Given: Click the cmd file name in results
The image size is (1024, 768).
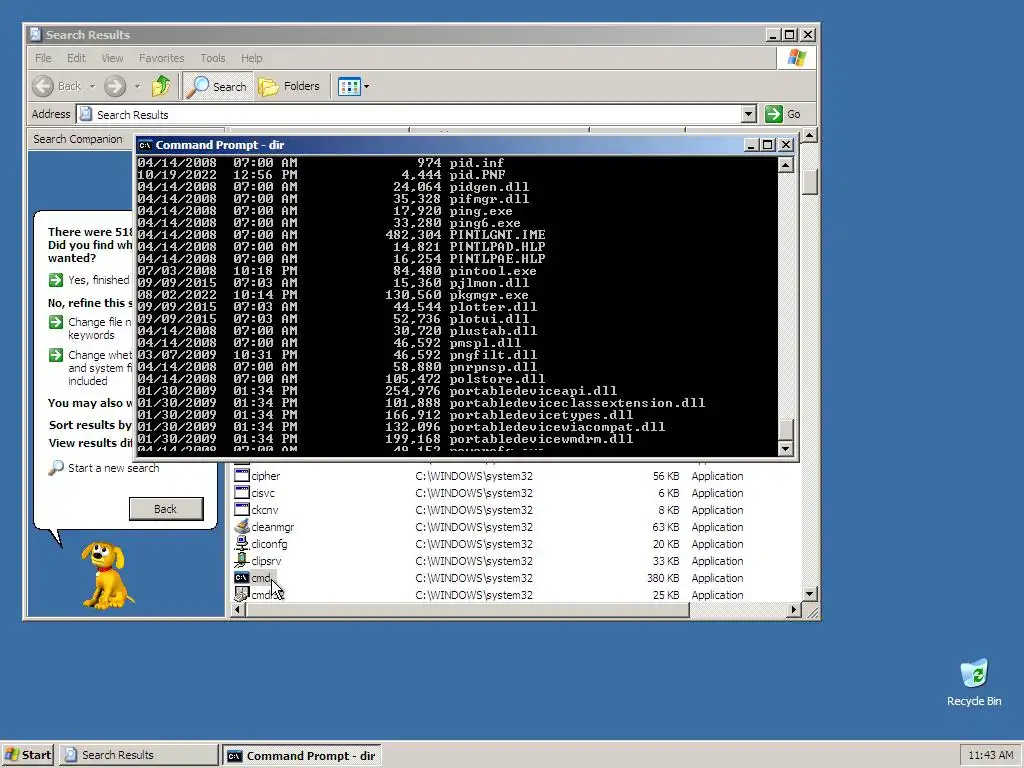Looking at the screenshot, I should click(x=261, y=578).
